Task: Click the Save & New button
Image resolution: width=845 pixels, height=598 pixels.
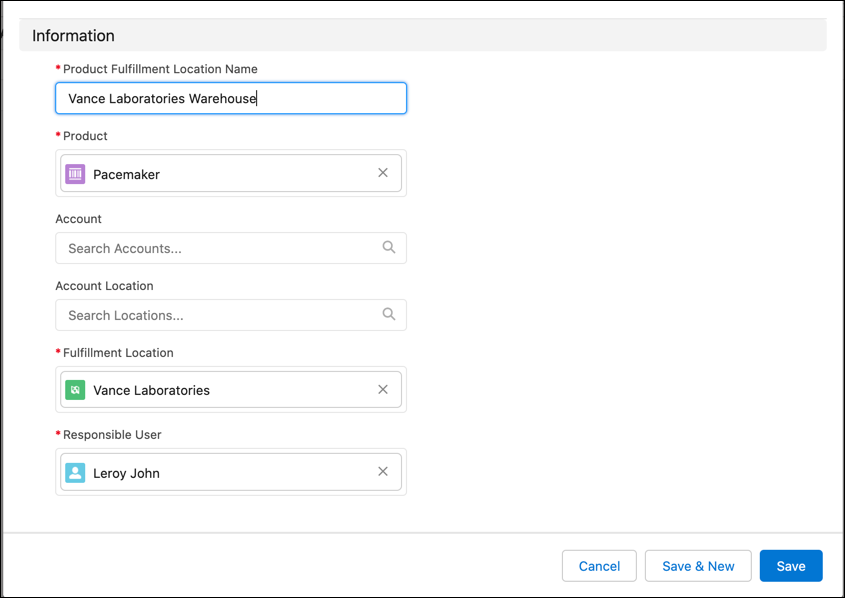Action: coord(698,566)
